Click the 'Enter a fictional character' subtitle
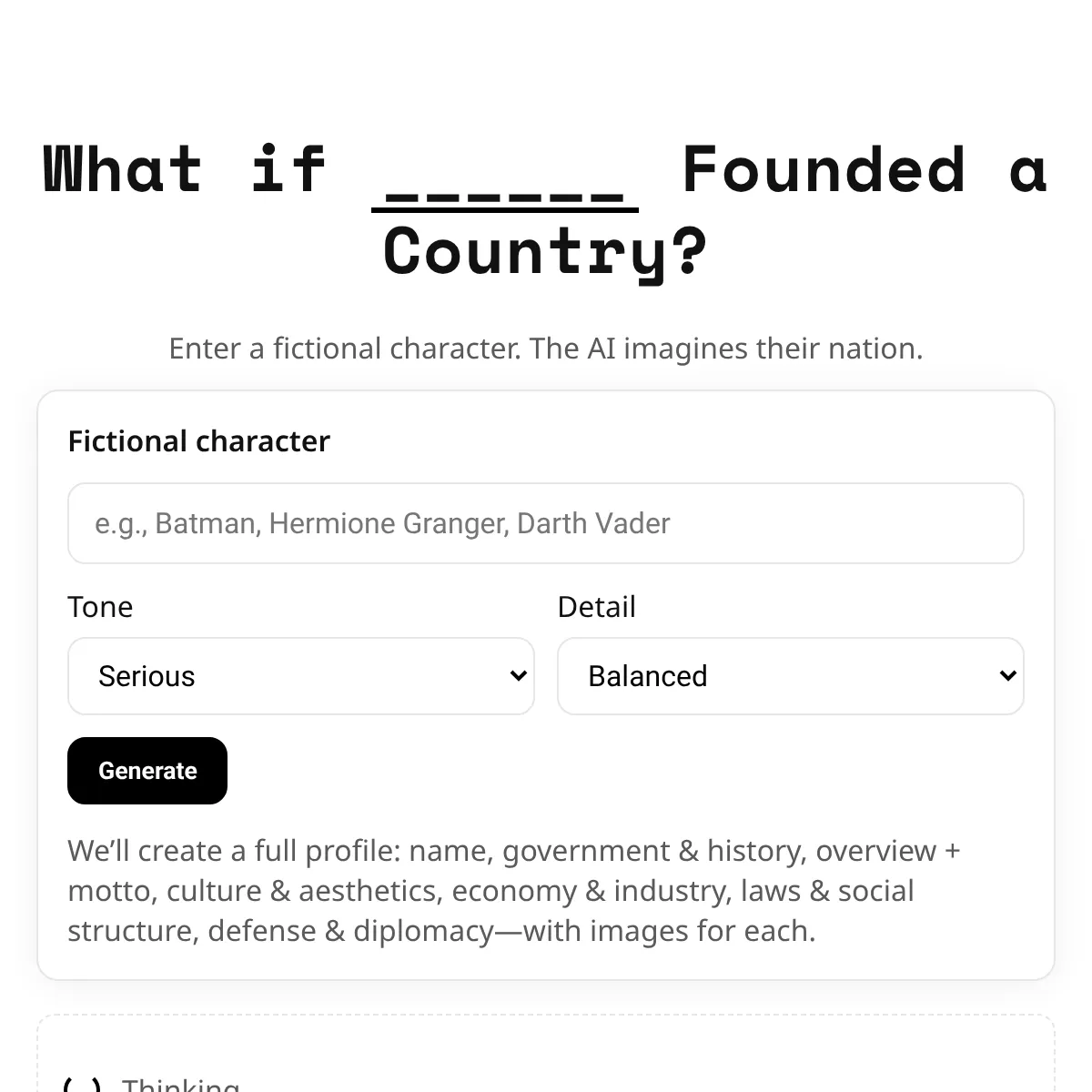 tap(546, 349)
